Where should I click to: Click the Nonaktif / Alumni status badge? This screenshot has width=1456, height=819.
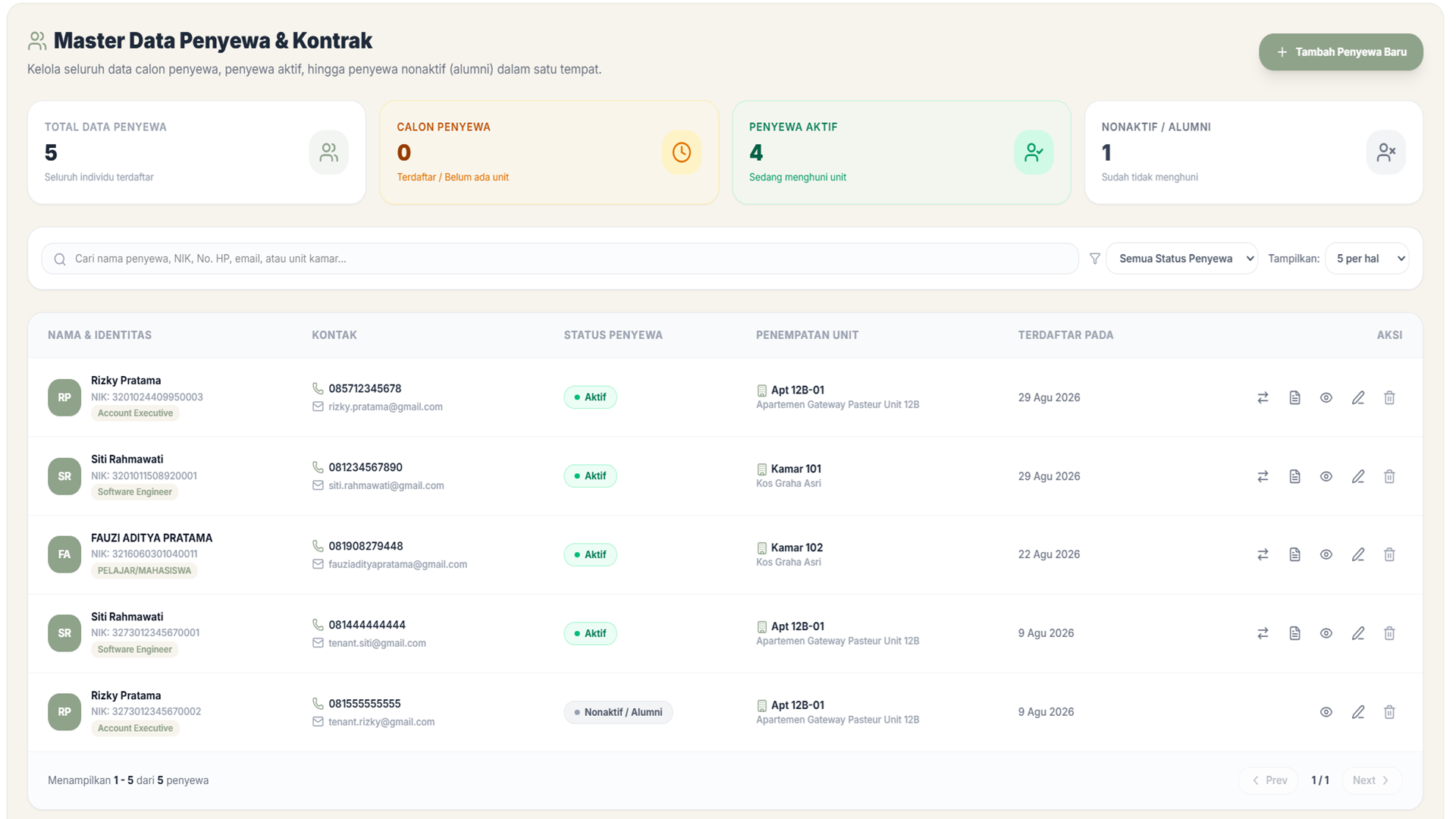[618, 712]
